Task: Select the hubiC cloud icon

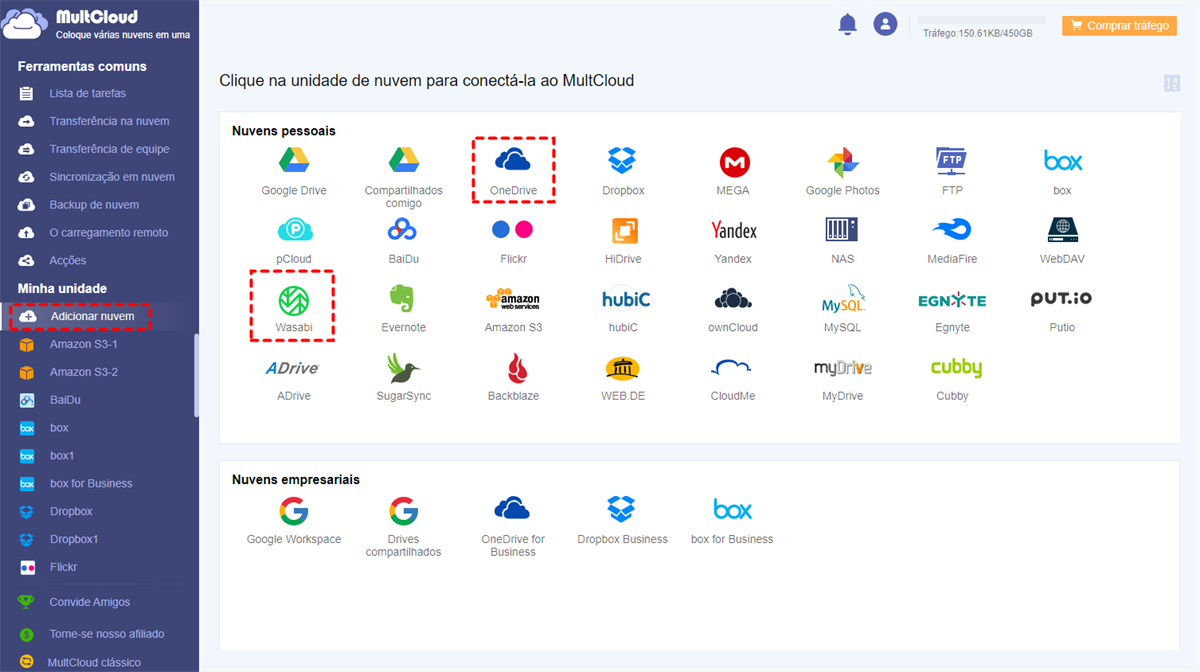Action: click(x=626, y=299)
